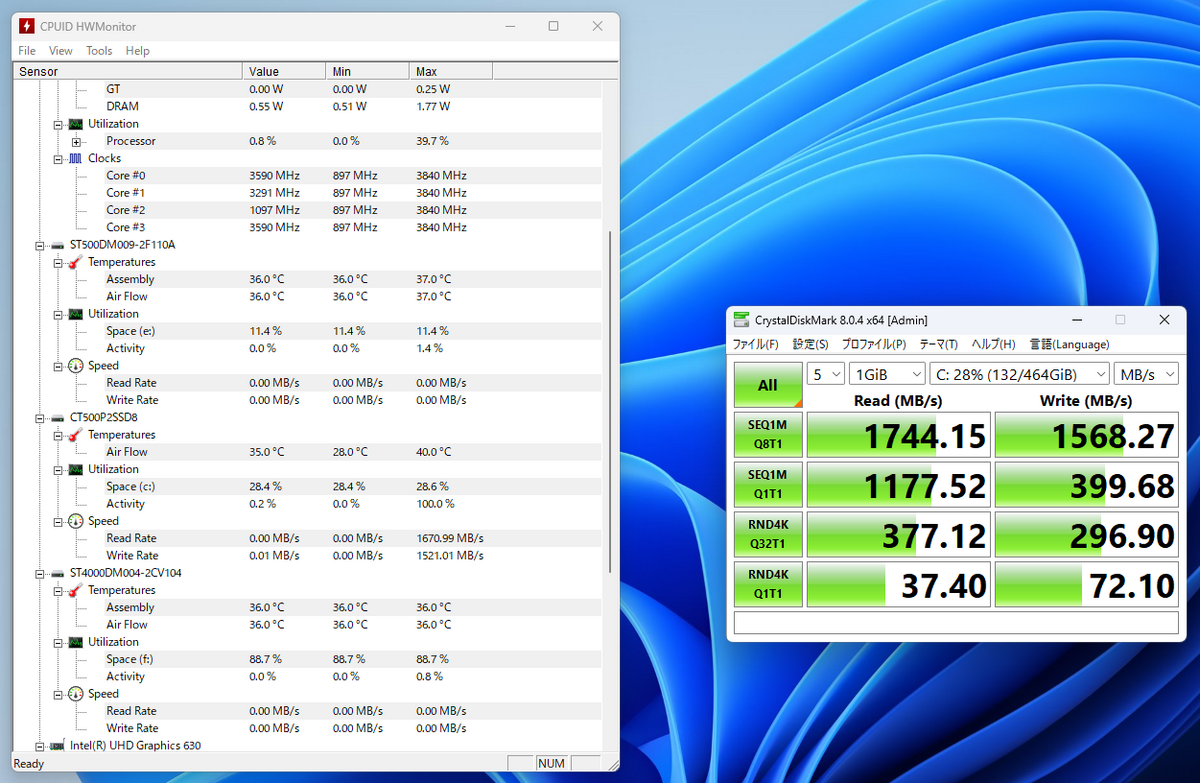This screenshot has width=1200, height=783.
Task: Click Temperatures thermometer icon under CT500P2SSD8
Action: [x=76, y=435]
